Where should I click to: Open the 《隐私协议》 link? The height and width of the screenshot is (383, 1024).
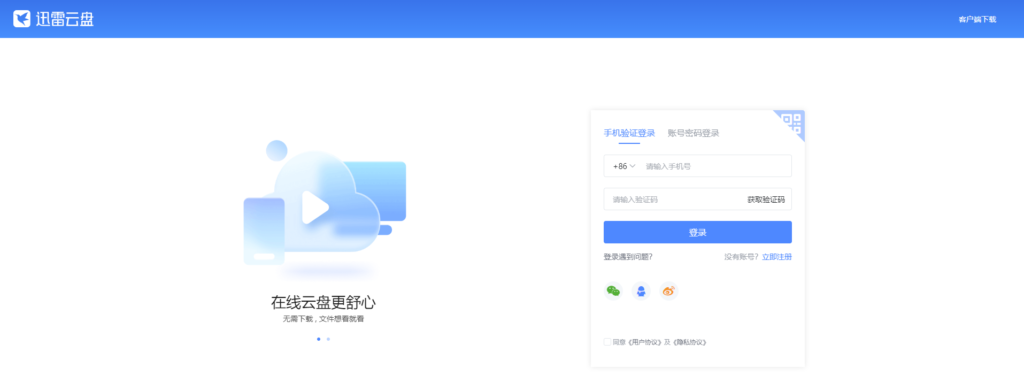[x=689, y=342]
